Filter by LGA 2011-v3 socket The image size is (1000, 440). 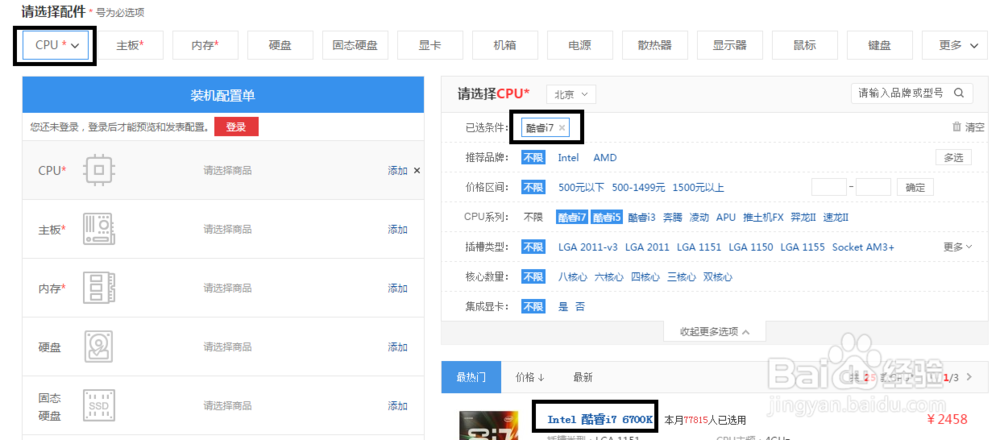[588, 247]
